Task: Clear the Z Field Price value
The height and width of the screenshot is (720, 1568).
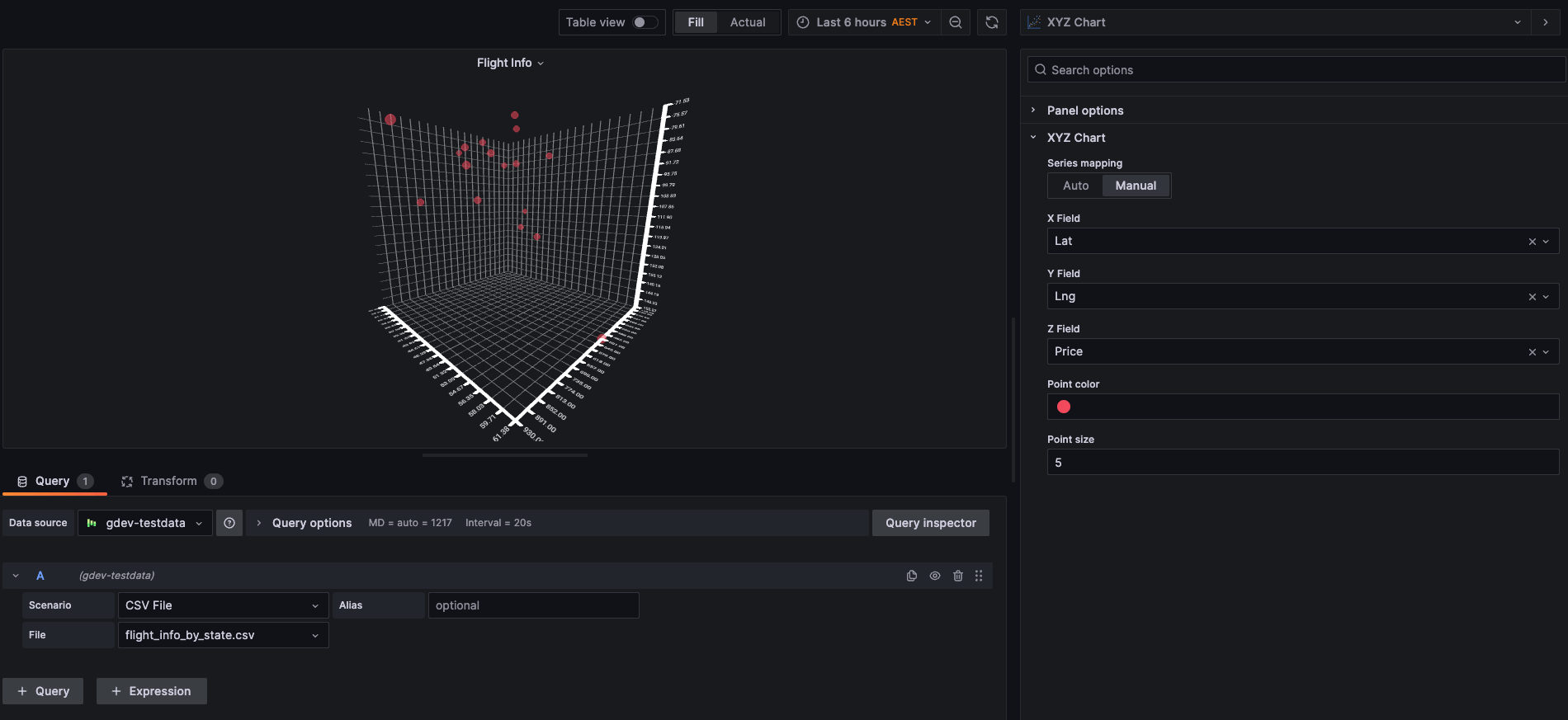Action: pos(1533,352)
